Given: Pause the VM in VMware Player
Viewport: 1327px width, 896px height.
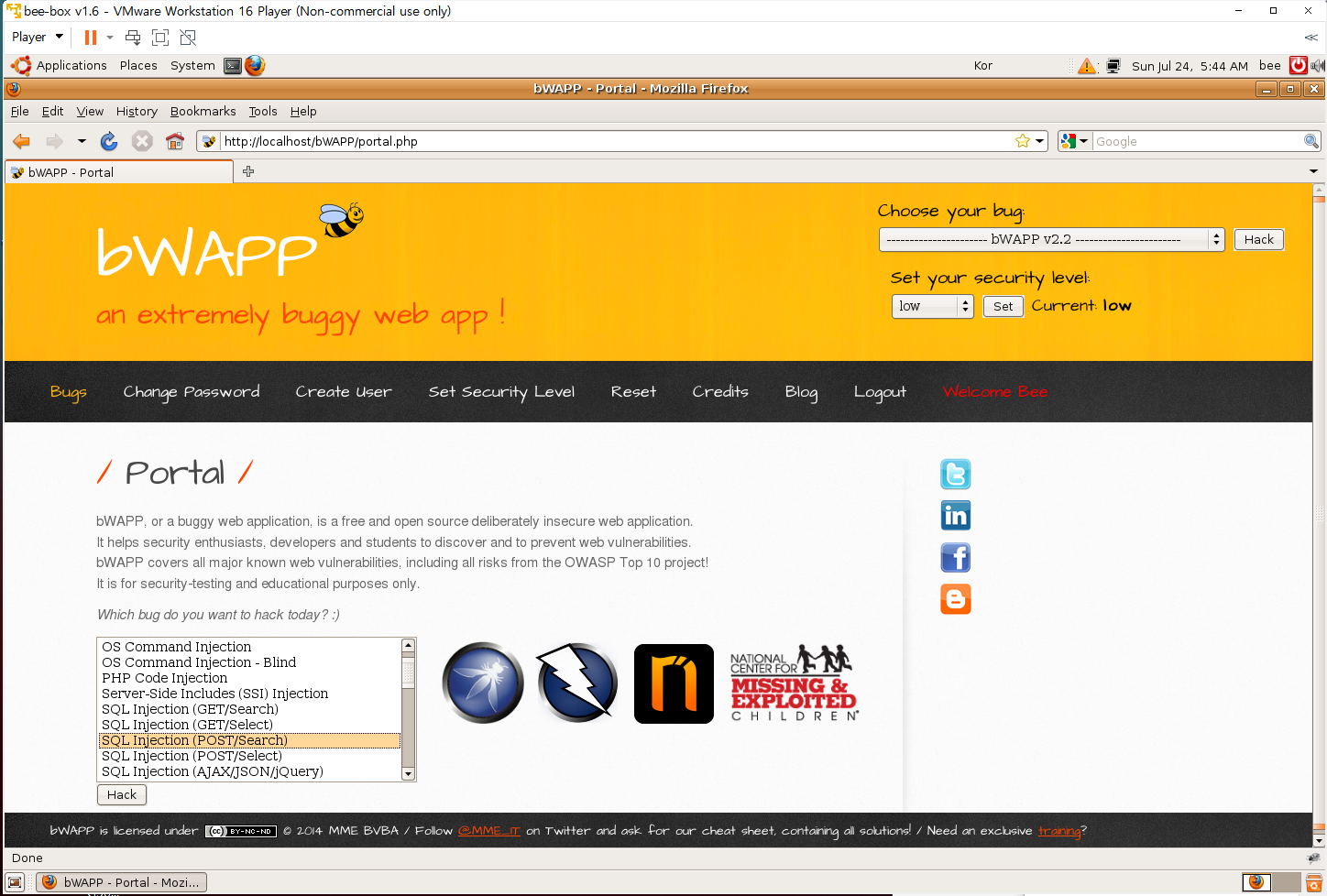Looking at the screenshot, I should coord(90,38).
